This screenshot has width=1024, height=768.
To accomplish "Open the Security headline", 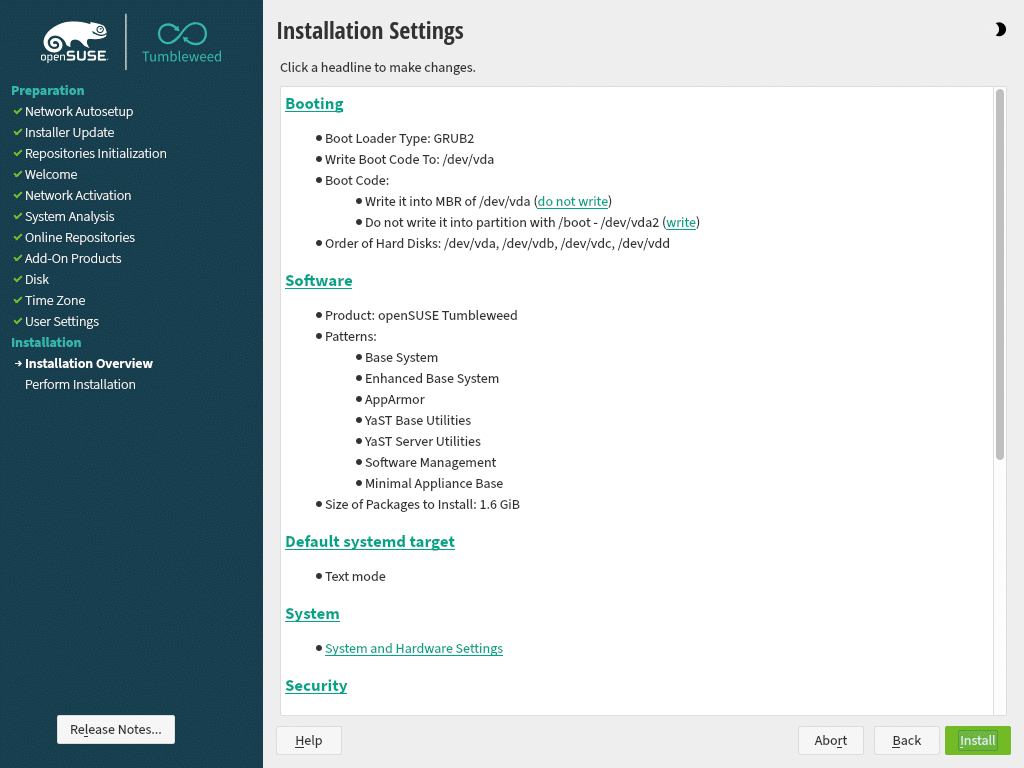I will point(316,686).
